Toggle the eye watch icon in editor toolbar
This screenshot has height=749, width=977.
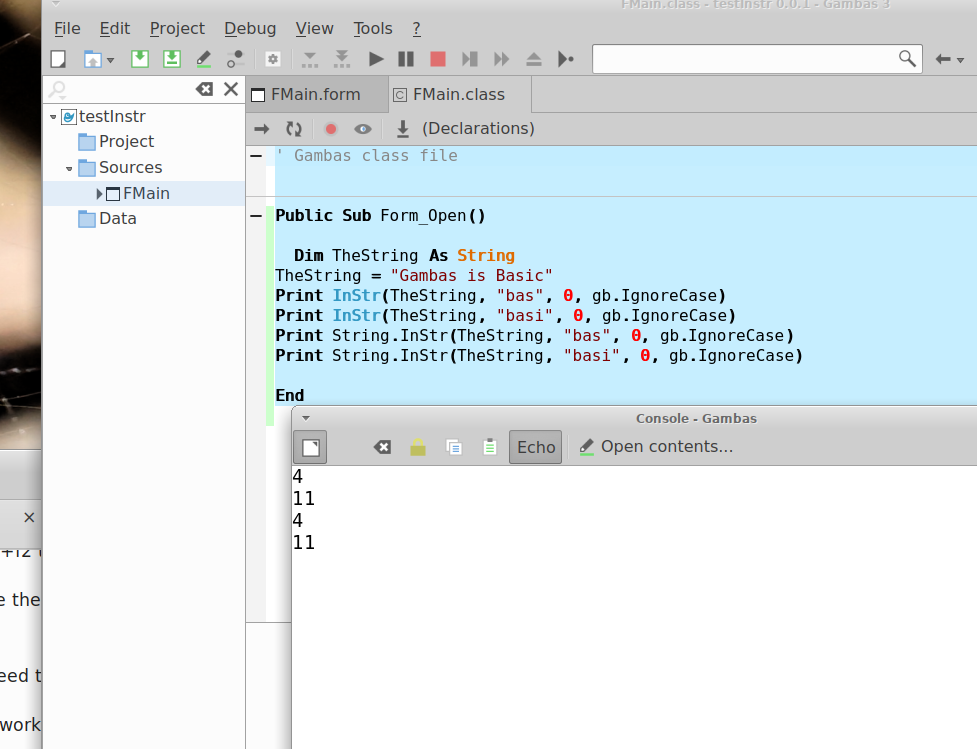point(363,128)
